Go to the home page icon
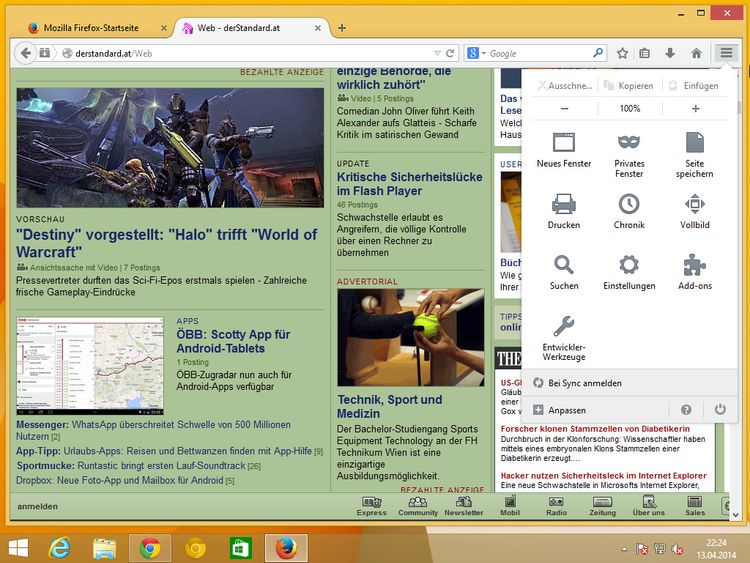Screen dimensions: 750x563 click(x=696, y=53)
